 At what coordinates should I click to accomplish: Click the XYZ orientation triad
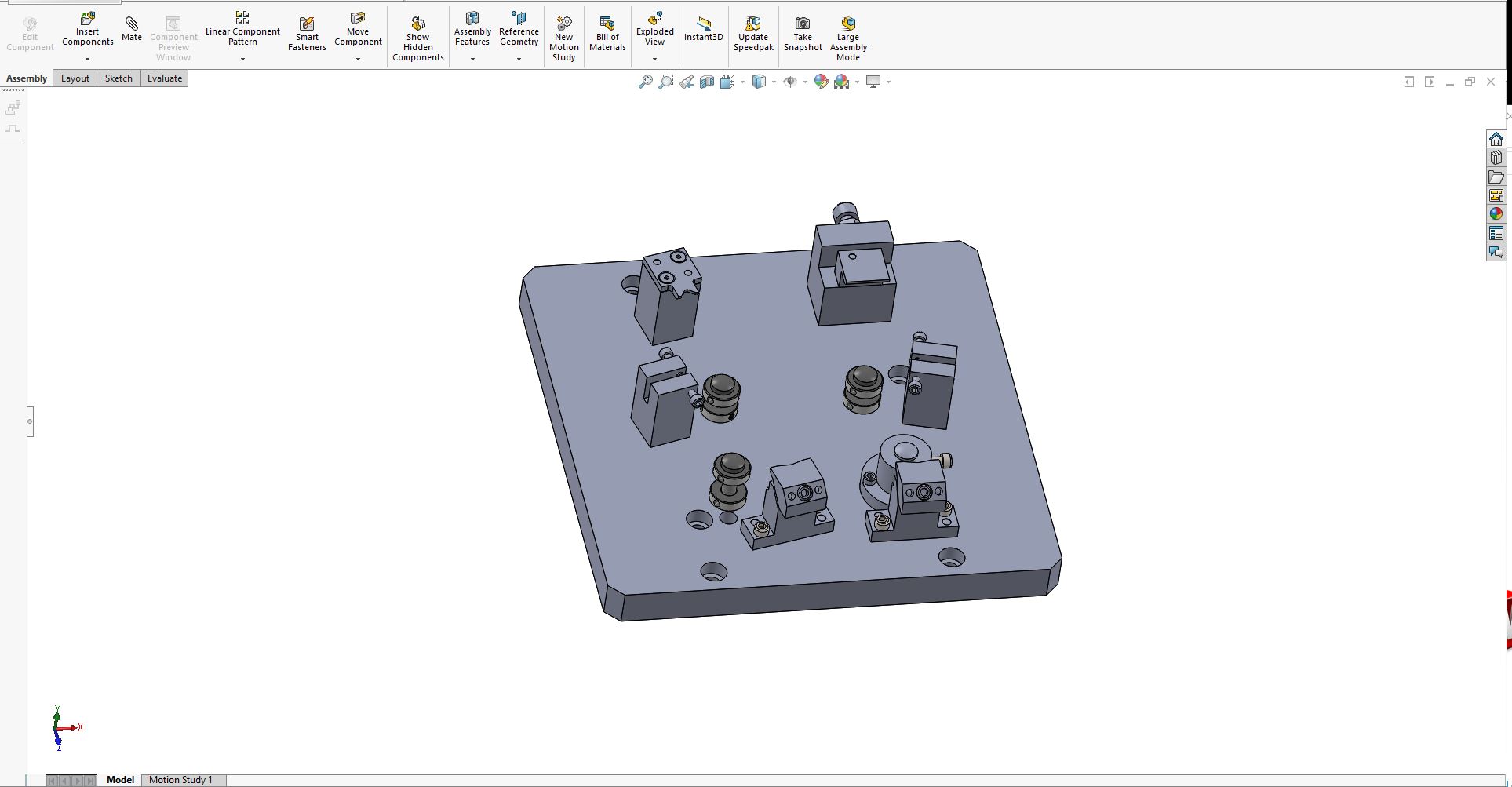coord(66,728)
